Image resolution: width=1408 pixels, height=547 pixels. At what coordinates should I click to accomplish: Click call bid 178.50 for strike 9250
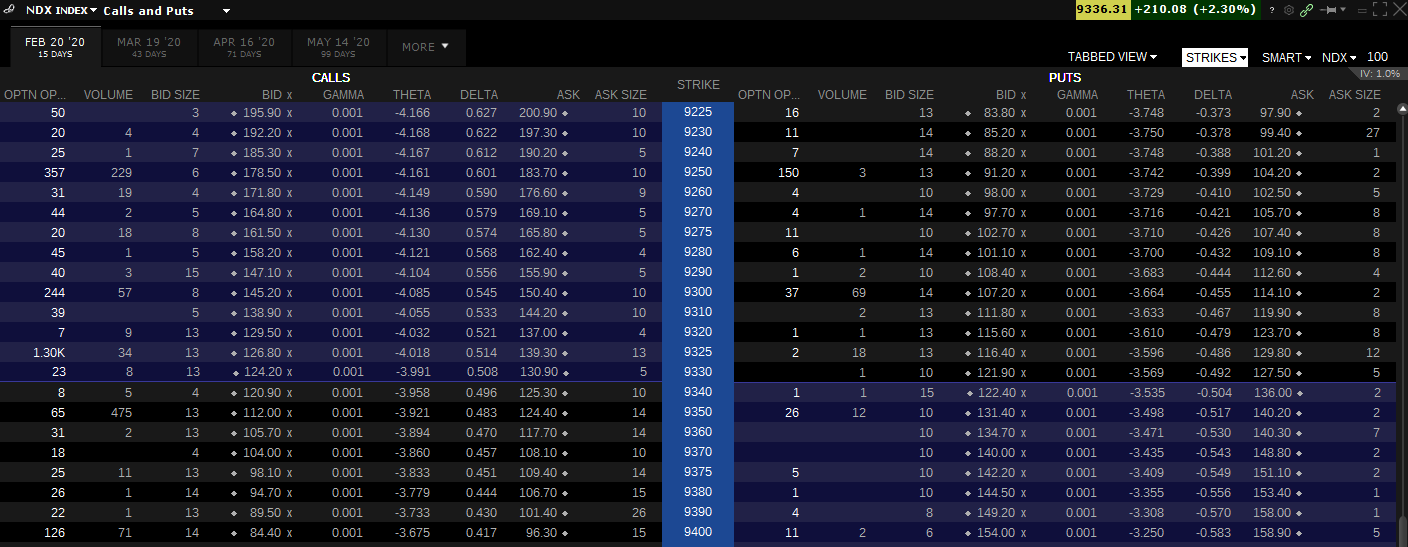[x=262, y=172]
